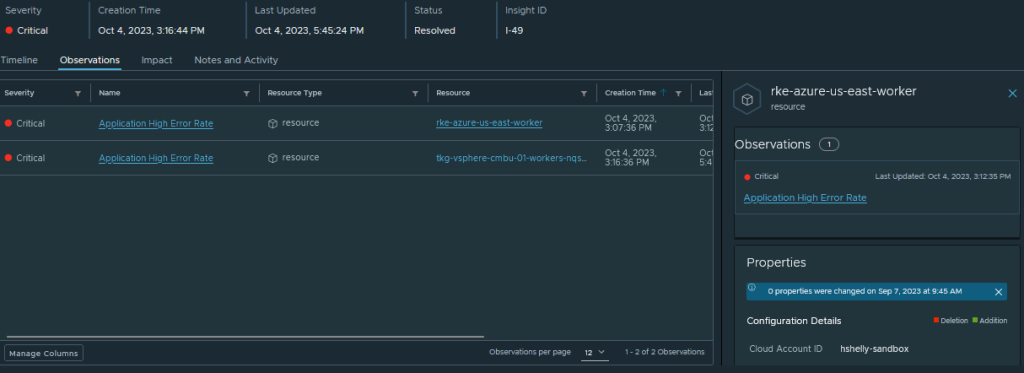Switch to the Timeline tab

[x=19, y=60]
